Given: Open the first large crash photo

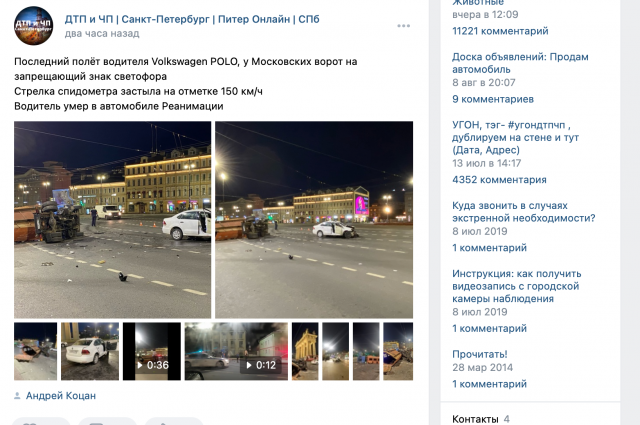Looking at the screenshot, I should [113, 220].
